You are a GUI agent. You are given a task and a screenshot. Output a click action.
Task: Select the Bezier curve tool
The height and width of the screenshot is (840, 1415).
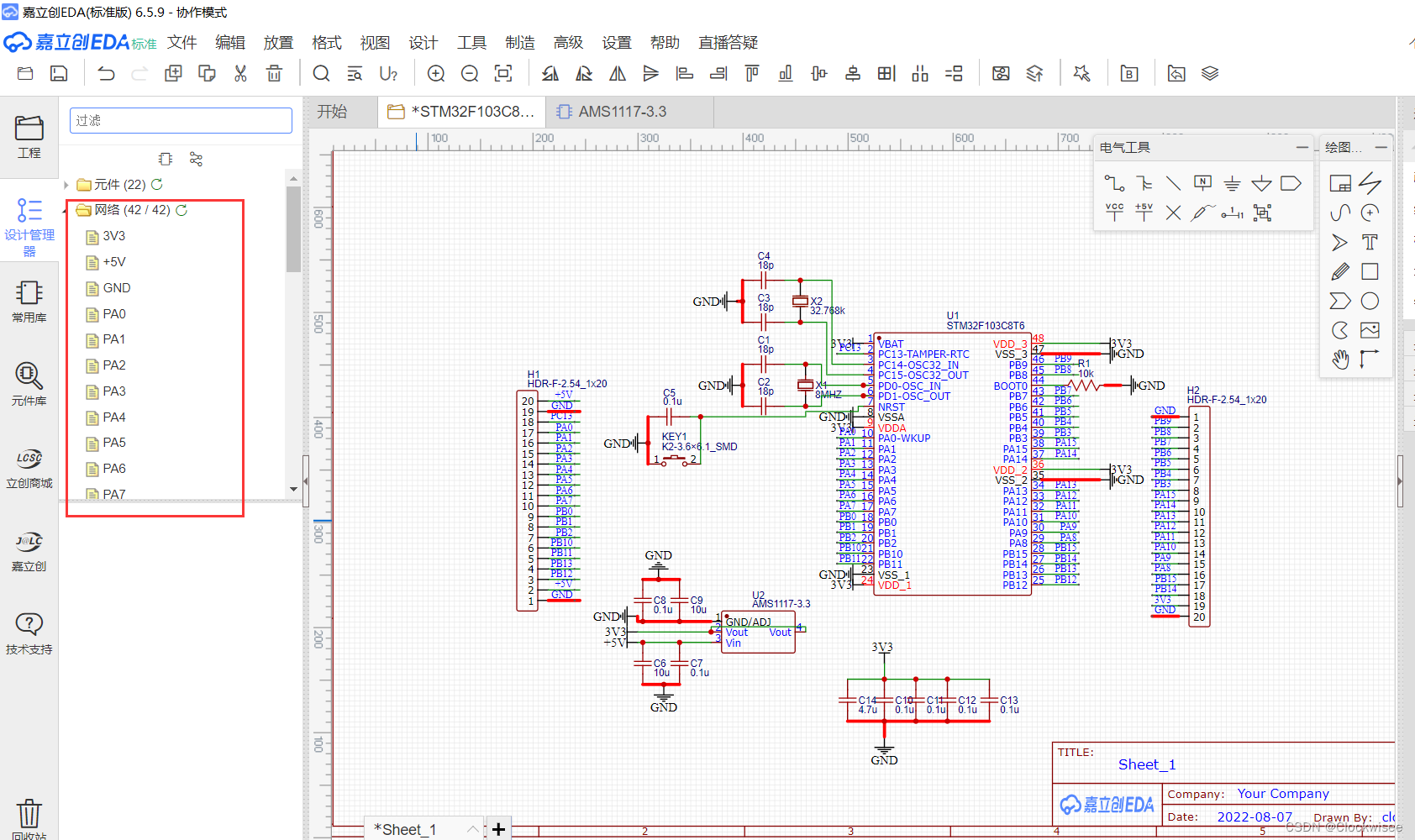pyautogui.click(x=1340, y=213)
